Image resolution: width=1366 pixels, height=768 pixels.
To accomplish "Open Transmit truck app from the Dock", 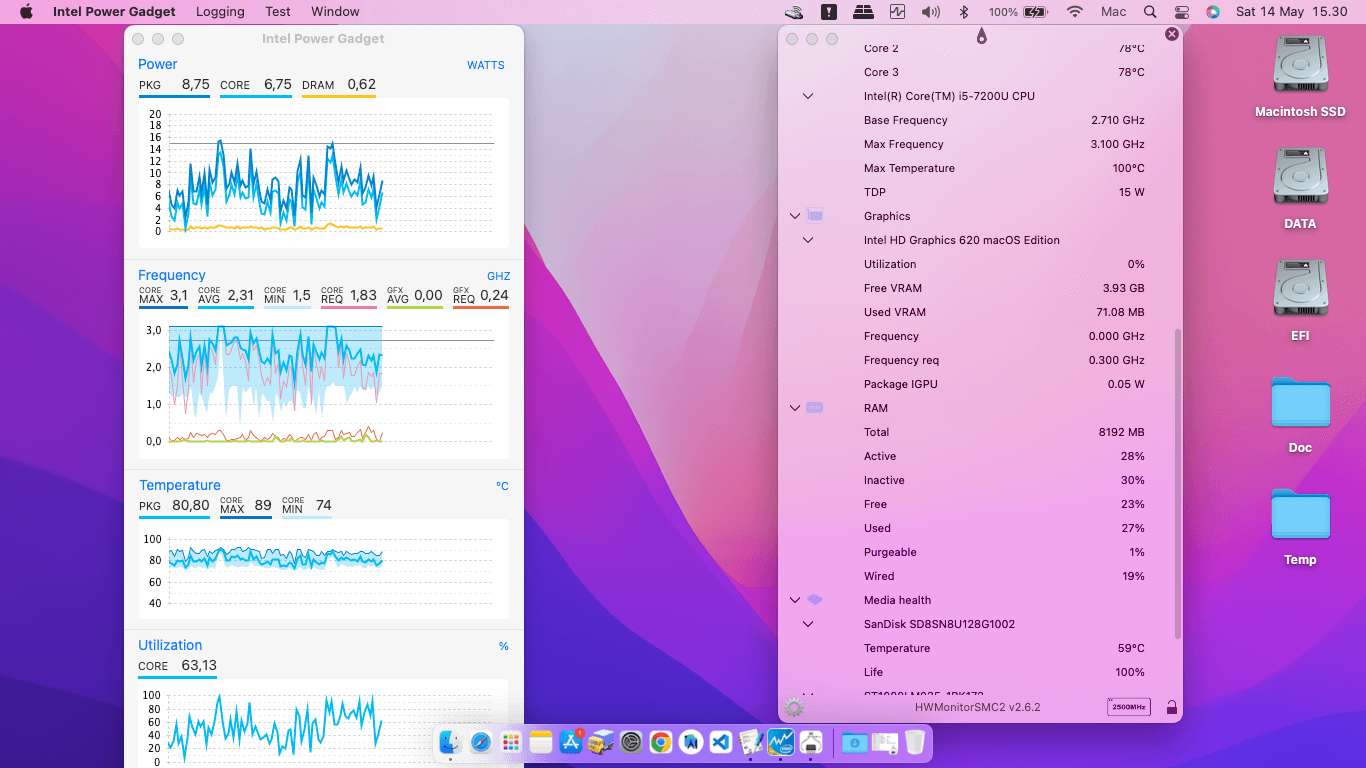I will pyautogui.click(x=601, y=742).
